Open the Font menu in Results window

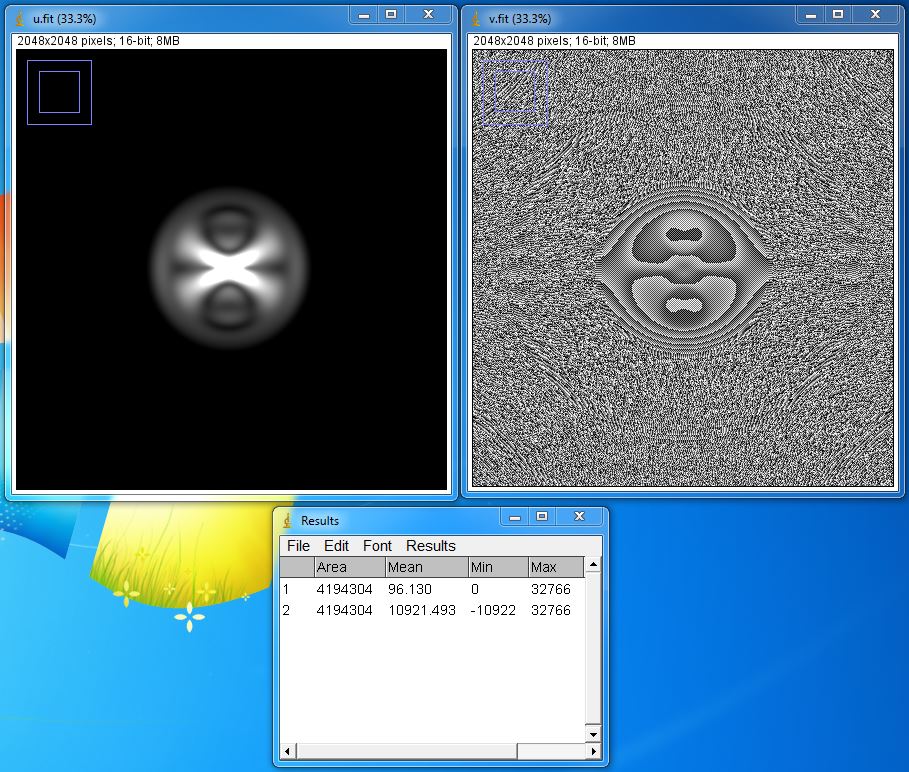[x=377, y=546]
